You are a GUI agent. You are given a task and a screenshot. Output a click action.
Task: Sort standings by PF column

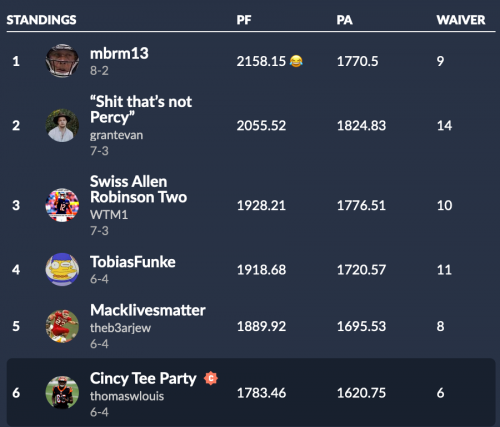click(x=244, y=20)
